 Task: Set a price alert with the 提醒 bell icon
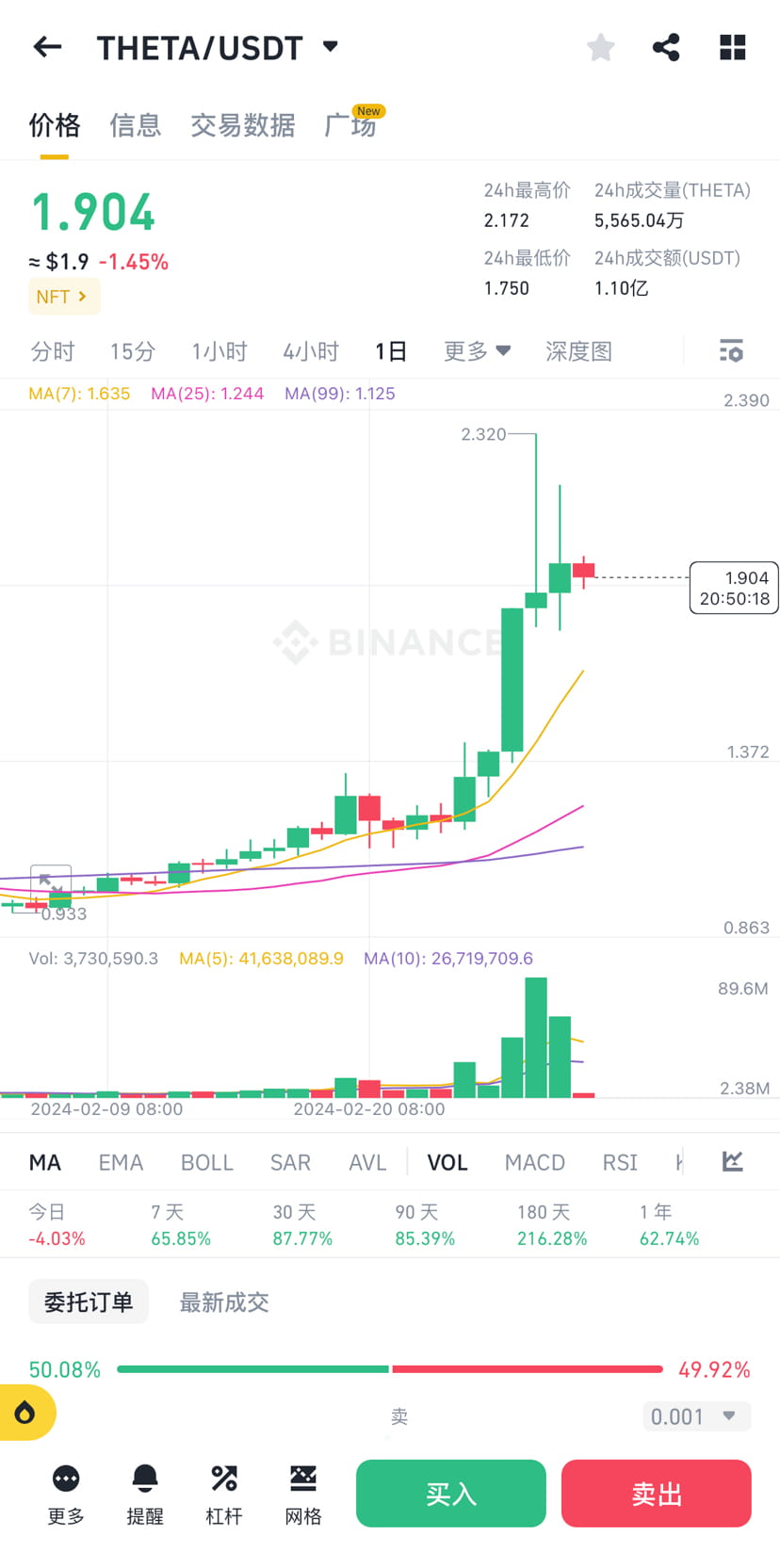tap(144, 1494)
